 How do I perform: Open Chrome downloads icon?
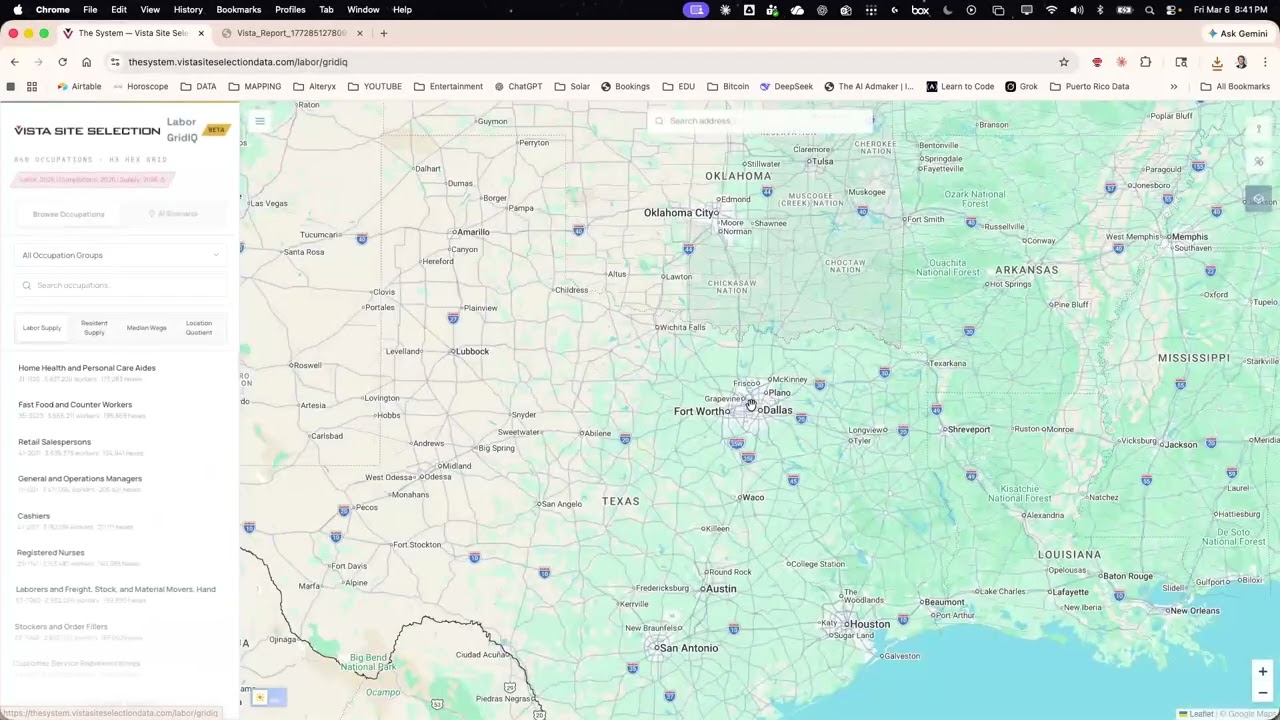coord(1217,62)
